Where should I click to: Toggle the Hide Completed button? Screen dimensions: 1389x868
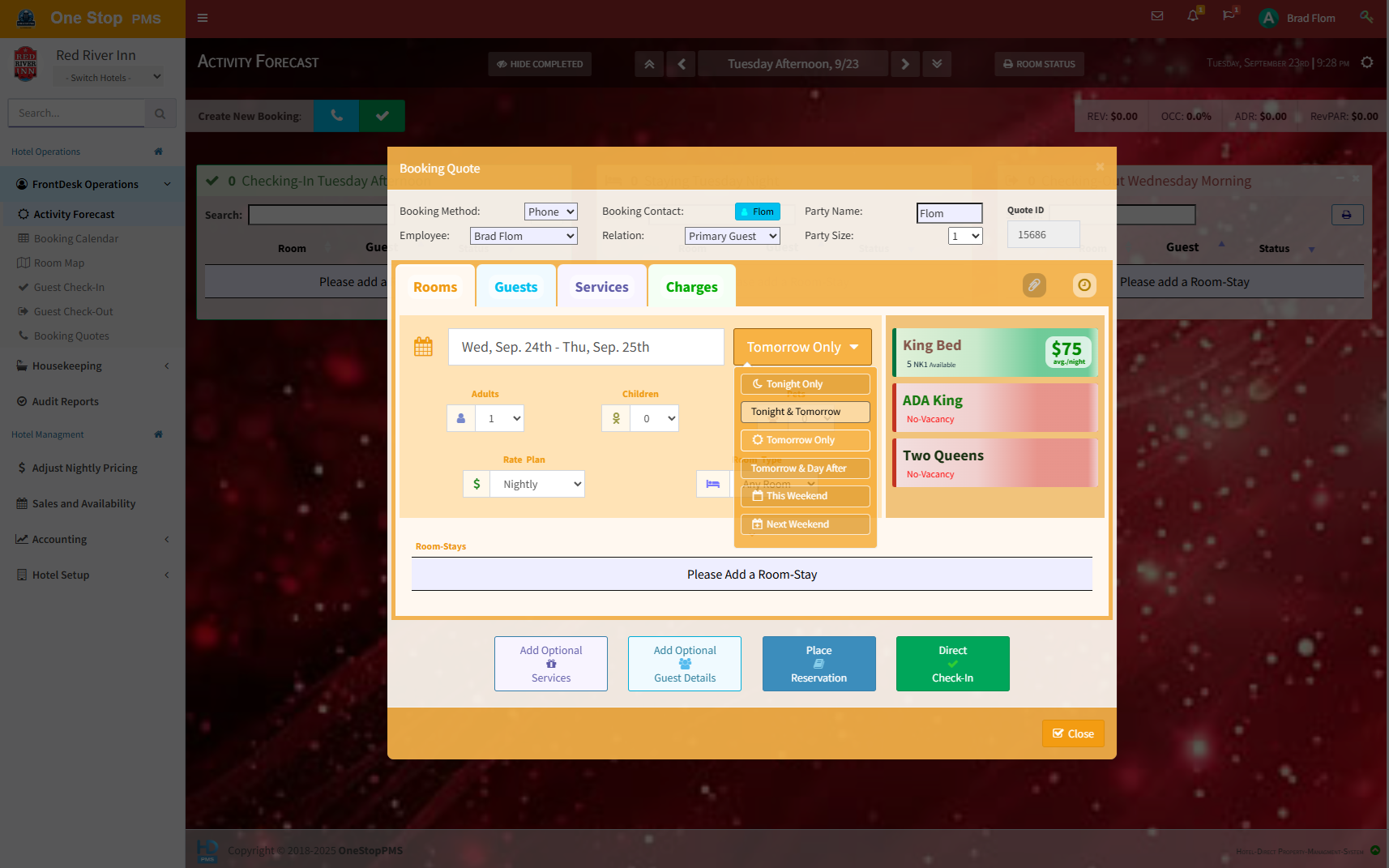click(x=540, y=64)
